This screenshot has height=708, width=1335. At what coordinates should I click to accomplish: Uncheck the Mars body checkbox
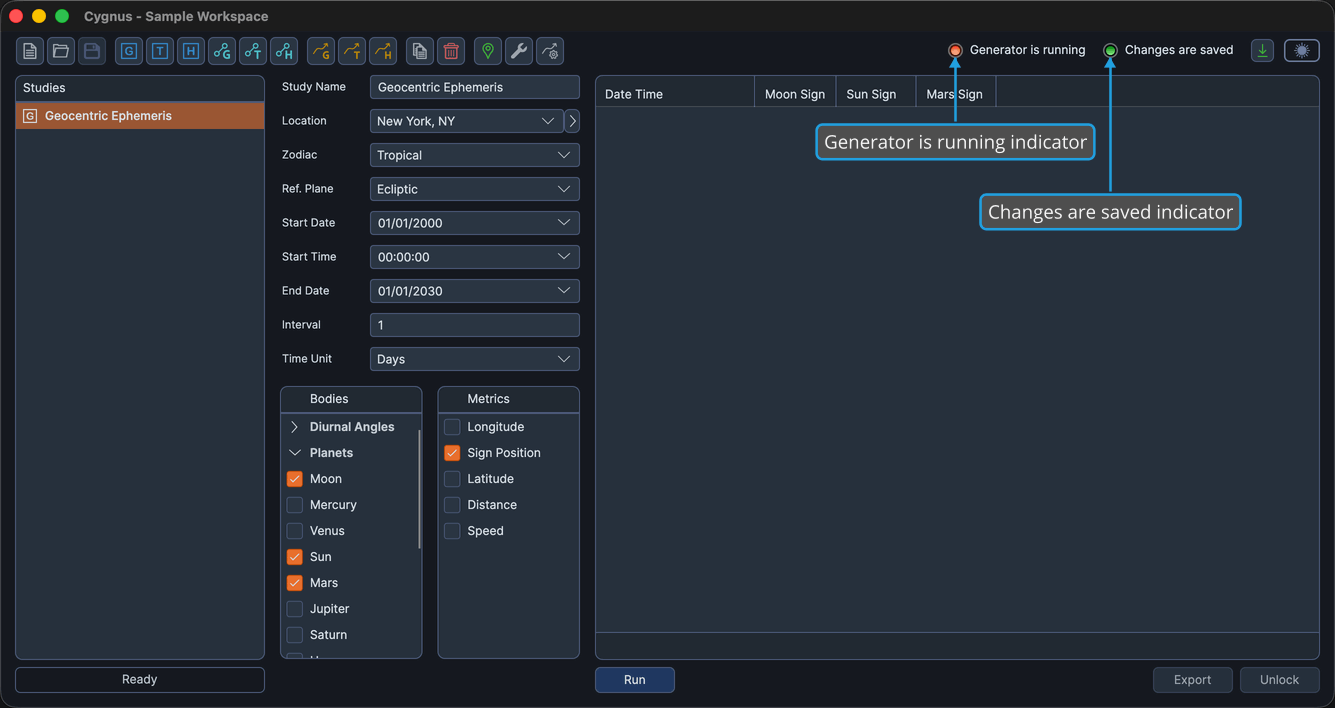point(295,583)
